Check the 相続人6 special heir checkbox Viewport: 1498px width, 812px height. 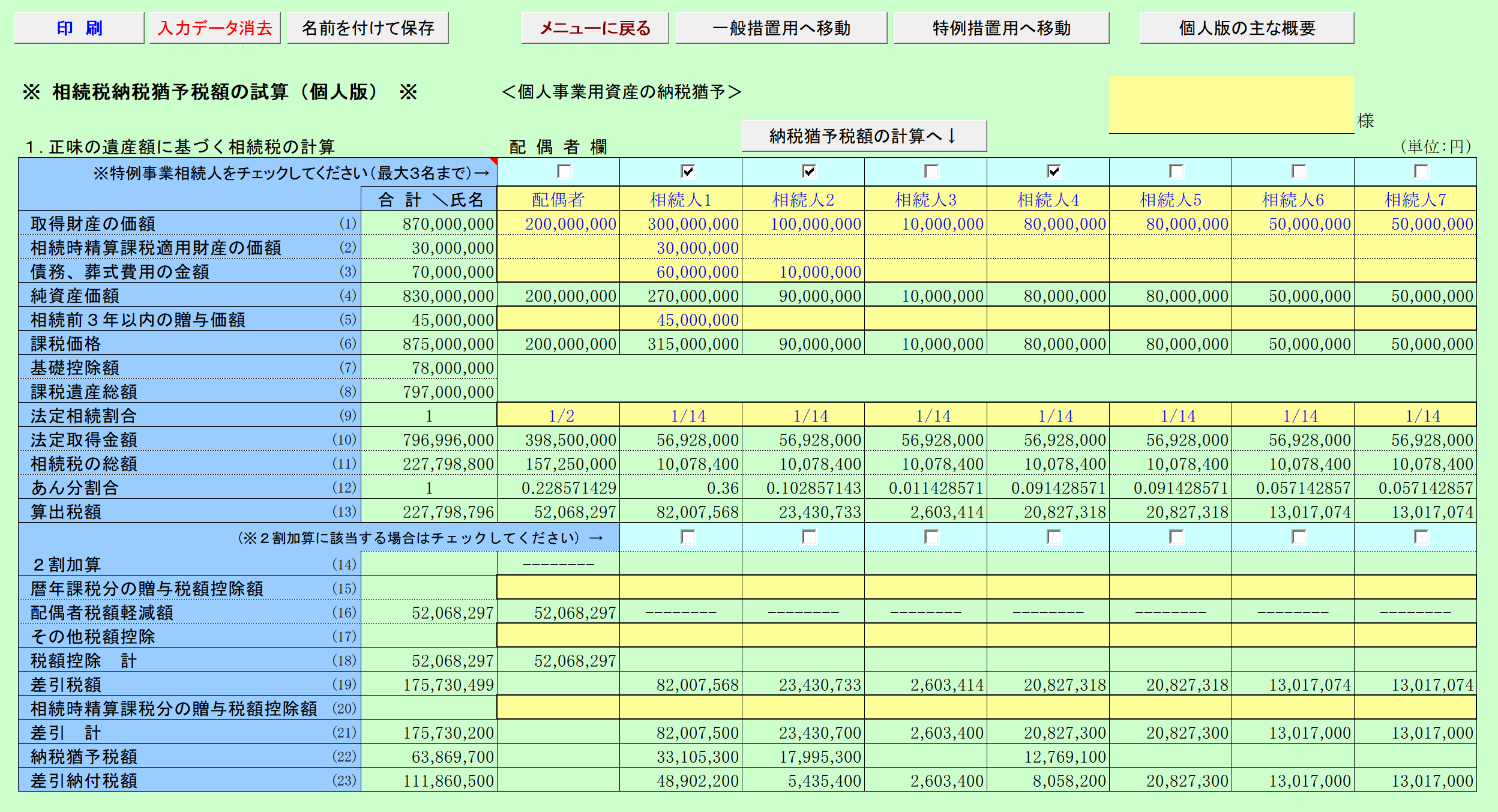1299,172
